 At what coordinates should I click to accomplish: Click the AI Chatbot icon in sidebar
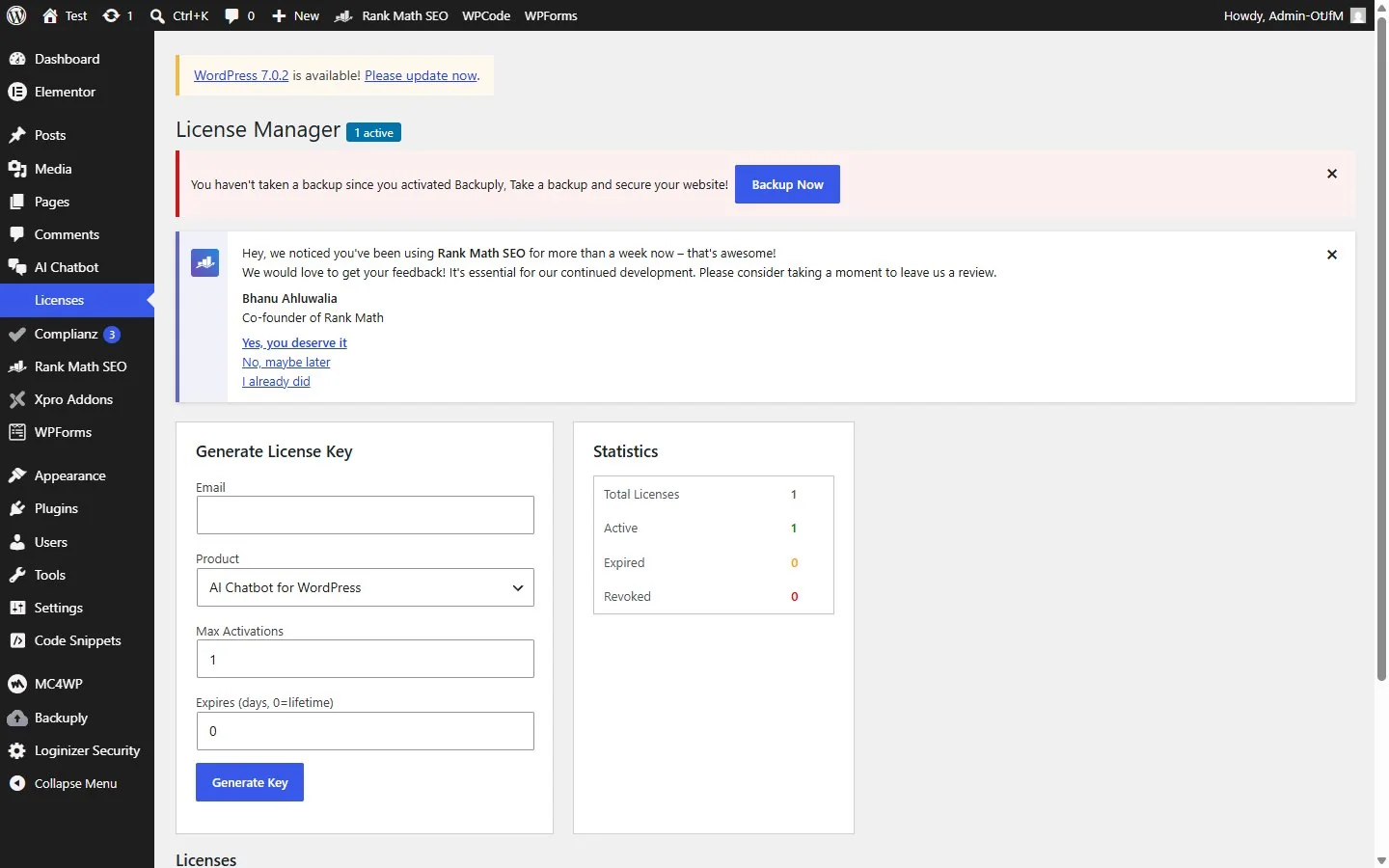[x=16, y=267]
